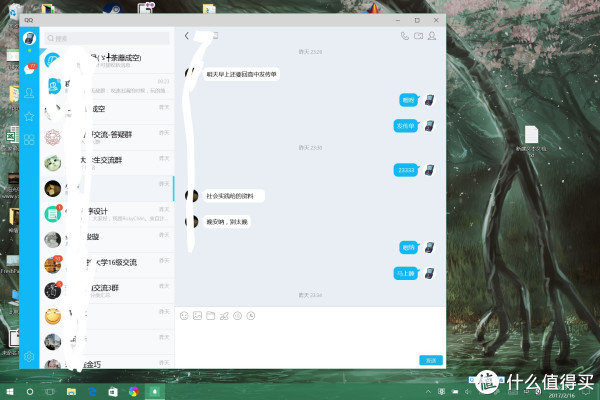This screenshot has width=600, height=400.
Task: Insert a picture using the image icon
Action: pos(197,316)
